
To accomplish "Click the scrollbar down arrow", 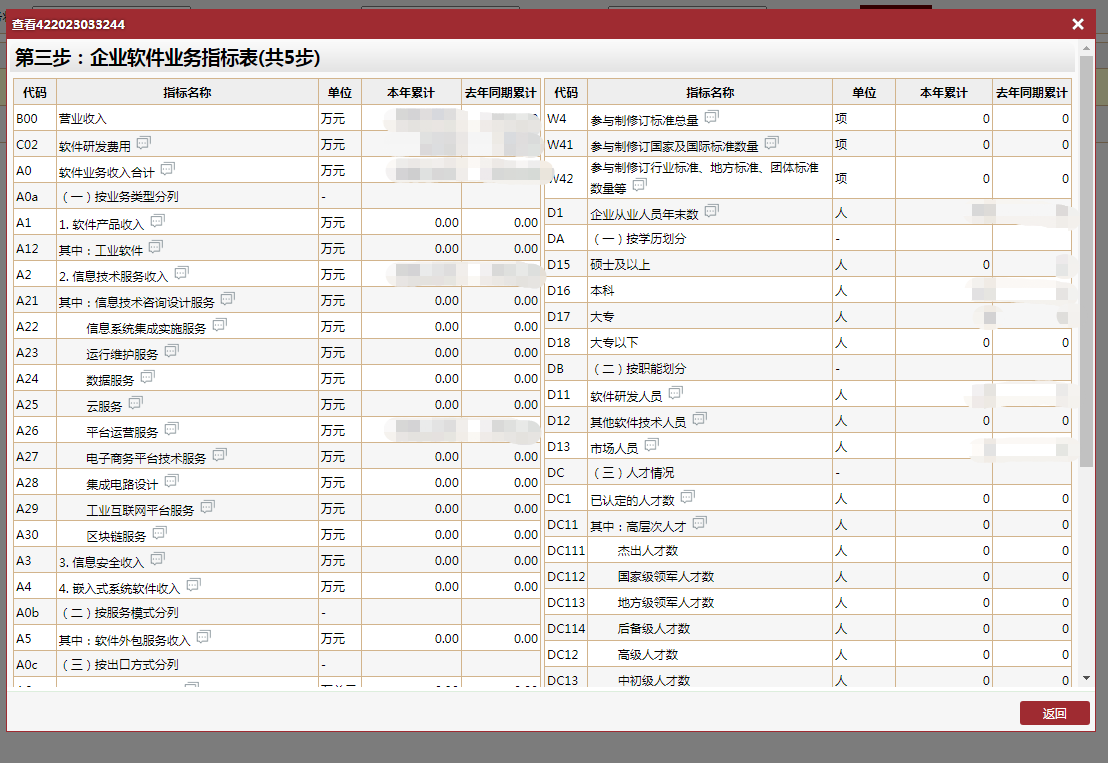I will (x=1087, y=678).
